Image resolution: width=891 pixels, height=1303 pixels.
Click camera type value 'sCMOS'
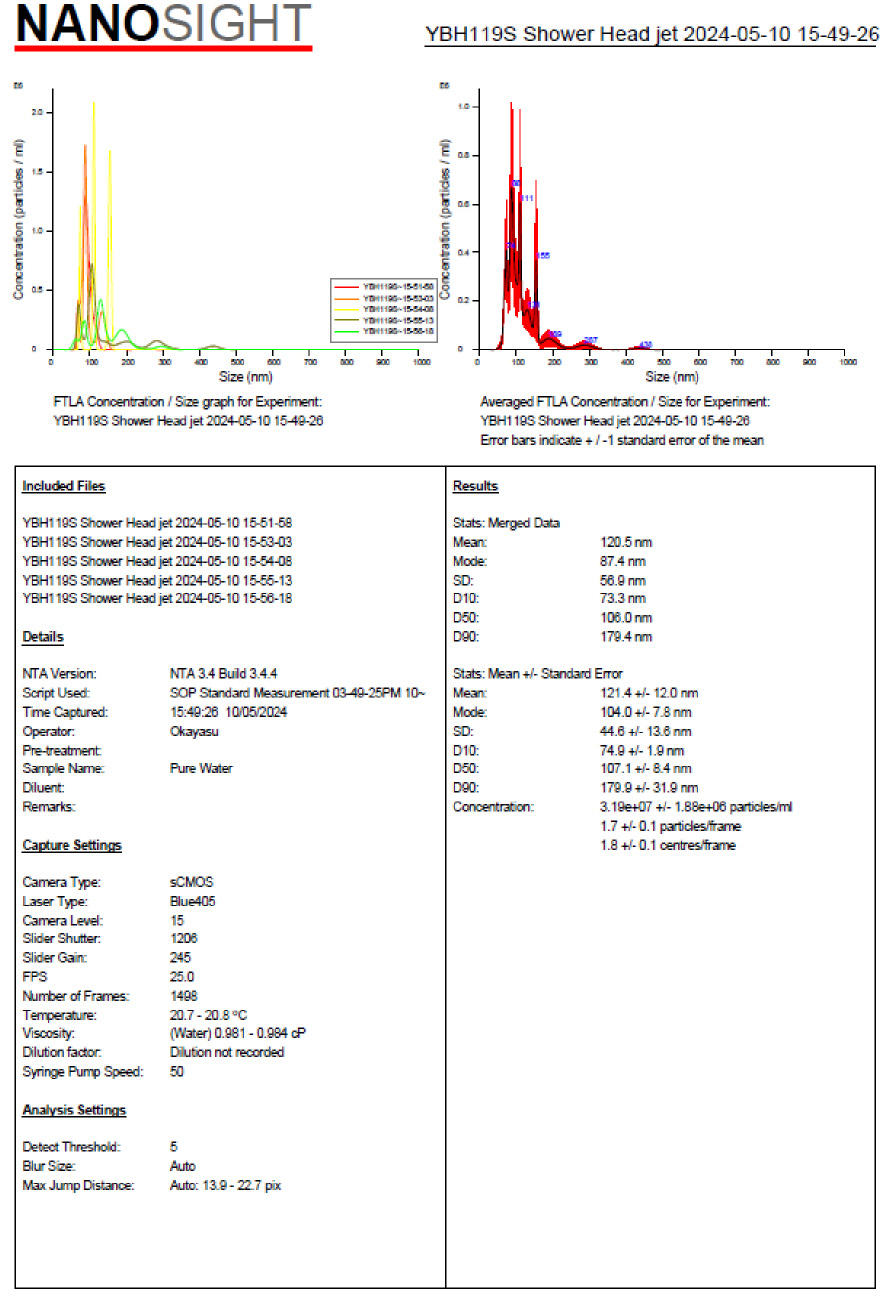point(192,882)
